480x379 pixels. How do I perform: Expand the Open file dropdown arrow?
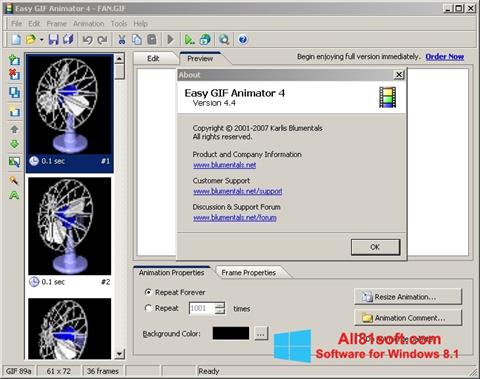pos(41,40)
